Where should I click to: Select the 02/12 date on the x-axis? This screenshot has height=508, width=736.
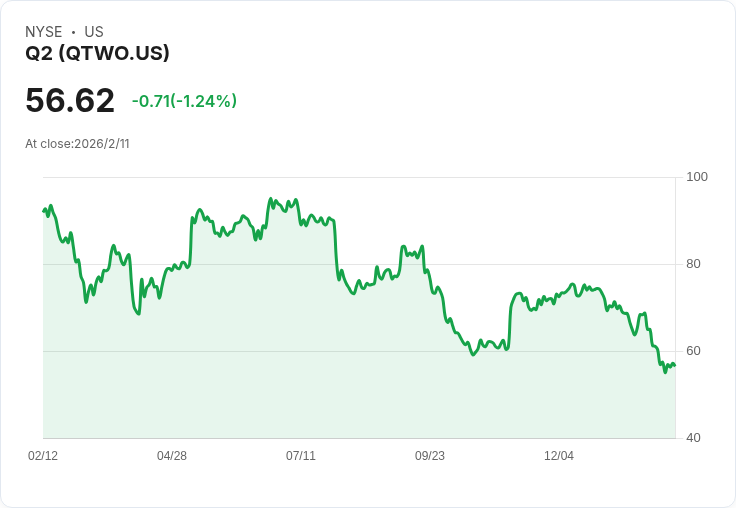click(x=43, y=456)
